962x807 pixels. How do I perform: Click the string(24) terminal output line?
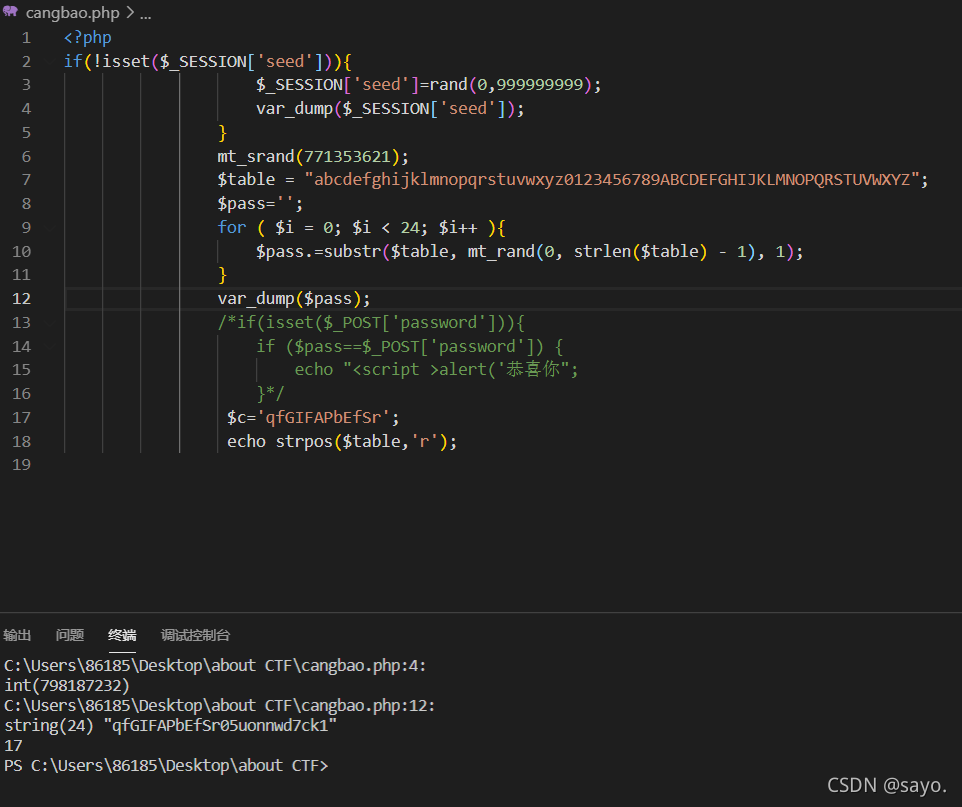point(171,726)
